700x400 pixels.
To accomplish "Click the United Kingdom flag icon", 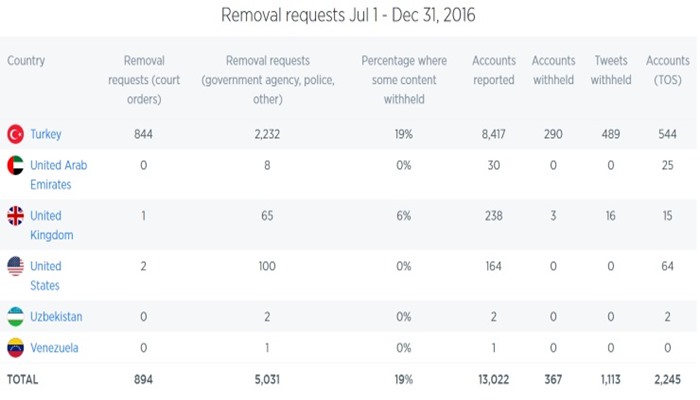I will (15, 216).
